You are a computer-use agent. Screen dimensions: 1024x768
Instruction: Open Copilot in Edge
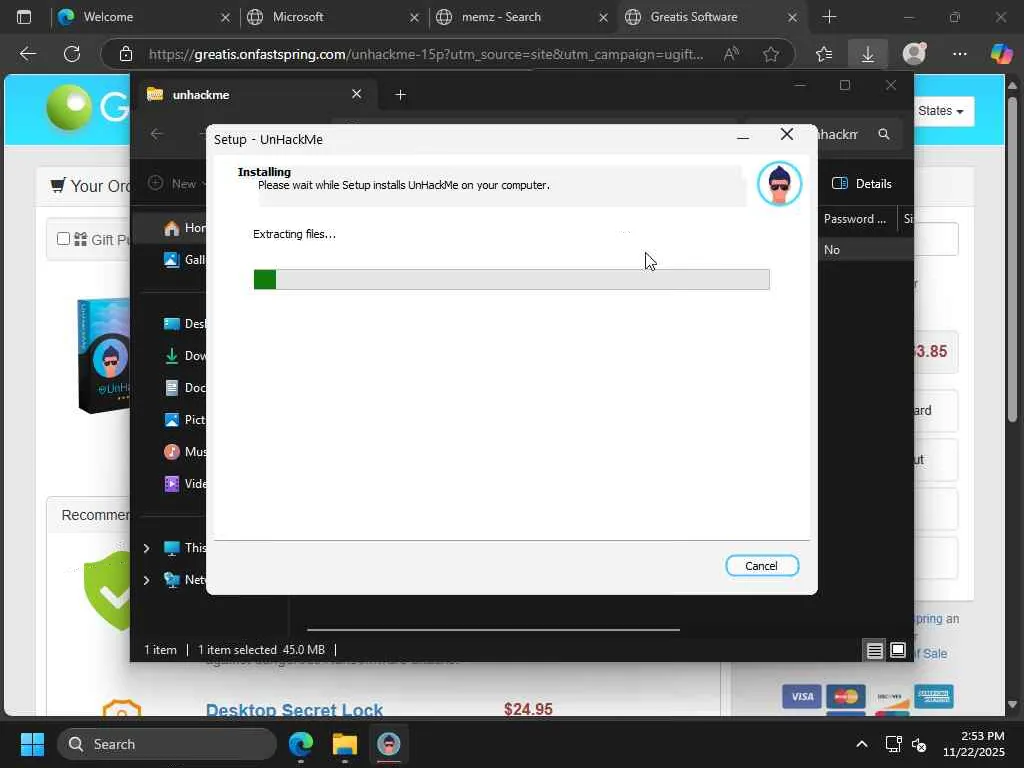[x=1001, y=54]
